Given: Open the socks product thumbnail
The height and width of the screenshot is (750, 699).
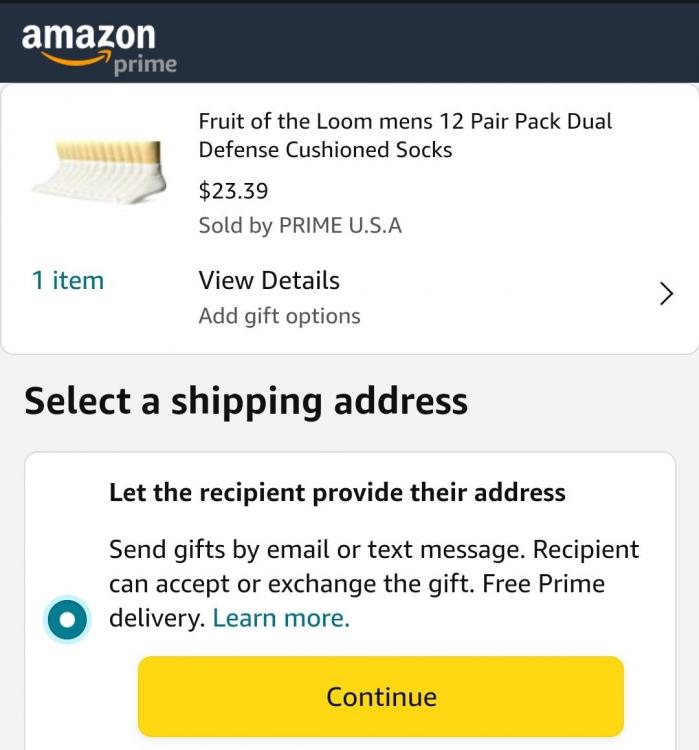Looking at the screenshot, I should 97,172.
